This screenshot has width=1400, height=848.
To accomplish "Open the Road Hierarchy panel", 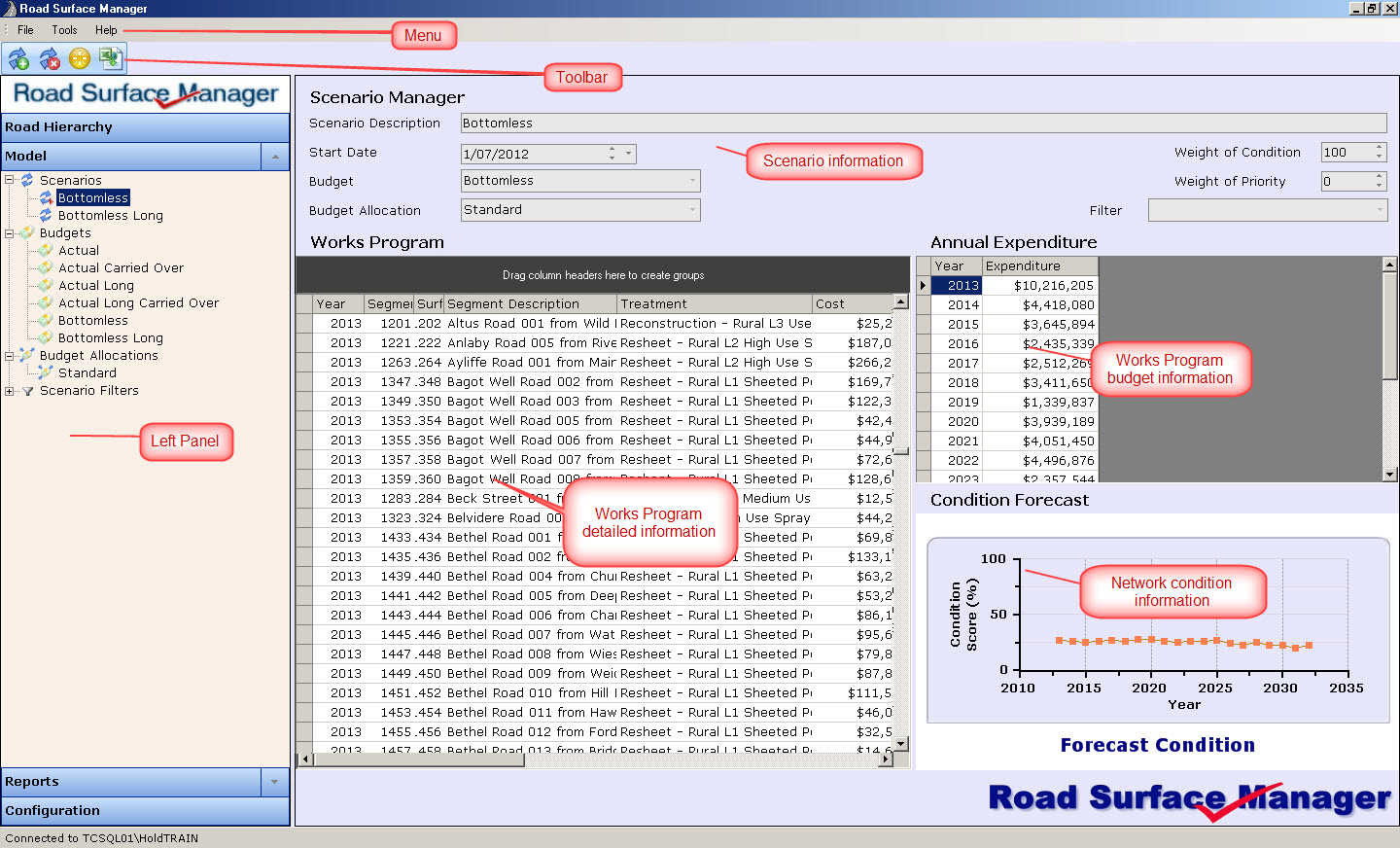I will (x=146, y=127).
